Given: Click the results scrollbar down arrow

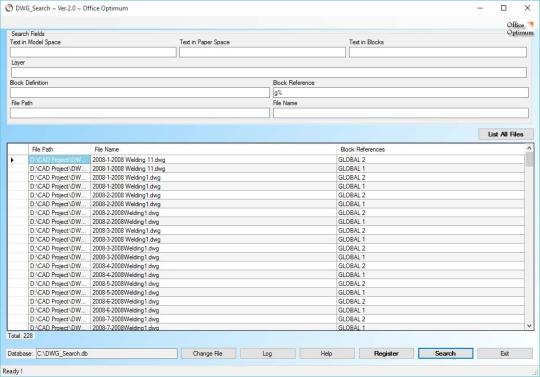Looking at the screenshot, I should 529,326.
